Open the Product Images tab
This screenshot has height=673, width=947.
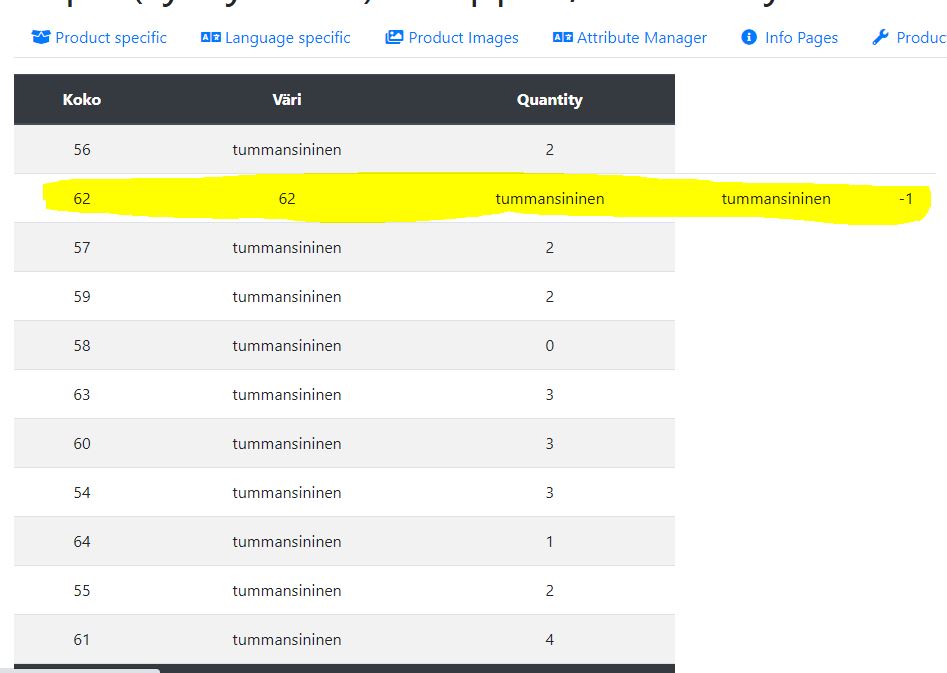click(452, 37)
